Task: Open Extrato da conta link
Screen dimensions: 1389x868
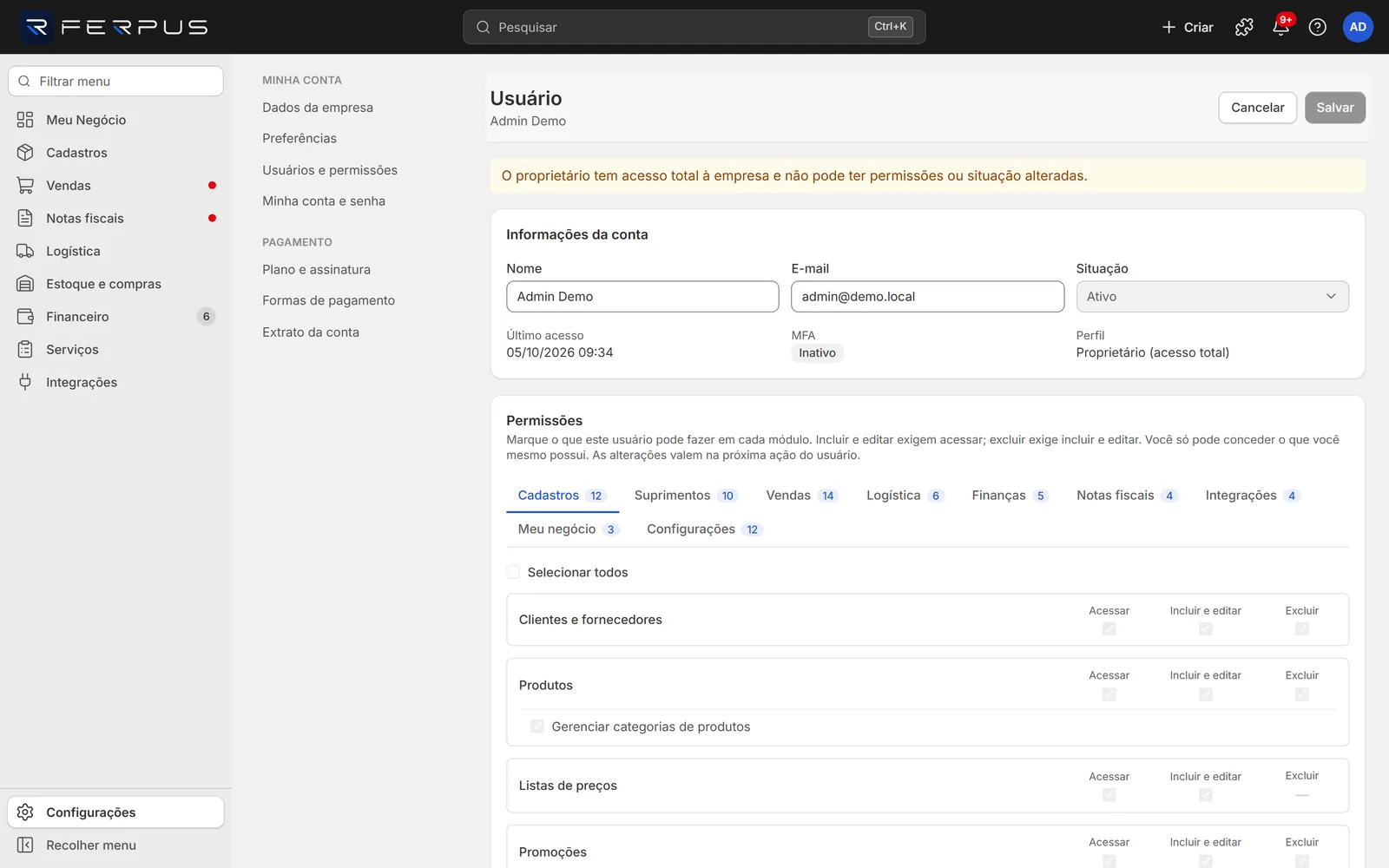Action: point(311,332)
